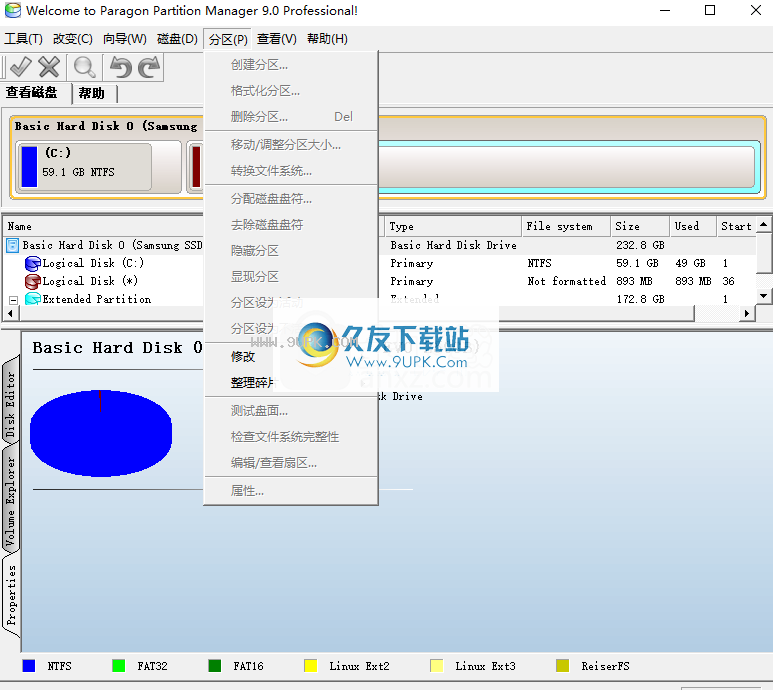Click the magnifier search toolbar icon

[x=85, y=67]
